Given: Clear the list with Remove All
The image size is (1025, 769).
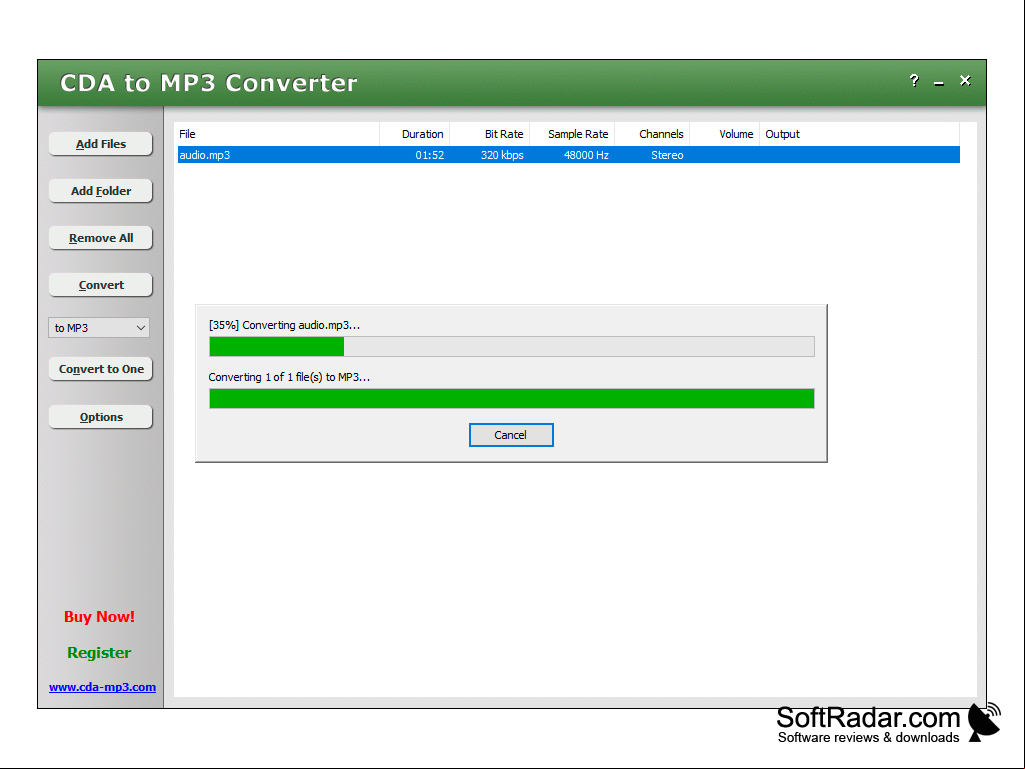Looking at the screenshot, I should 101,238.
